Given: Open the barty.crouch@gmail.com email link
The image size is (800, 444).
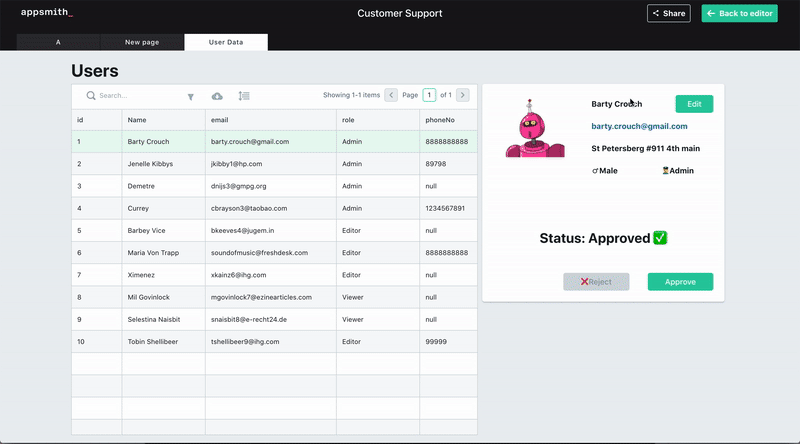Looking at the screenshot, I should tap(639, 126).
